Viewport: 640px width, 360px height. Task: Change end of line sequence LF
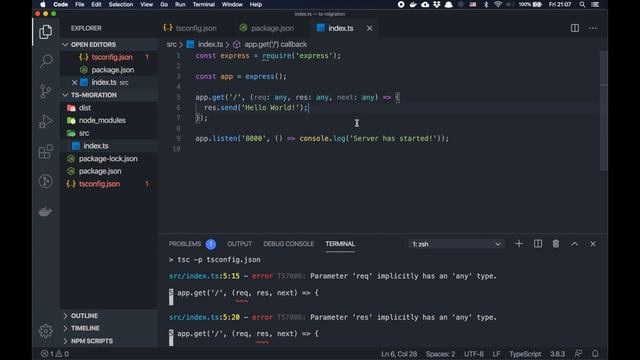[x=496, y=353]
